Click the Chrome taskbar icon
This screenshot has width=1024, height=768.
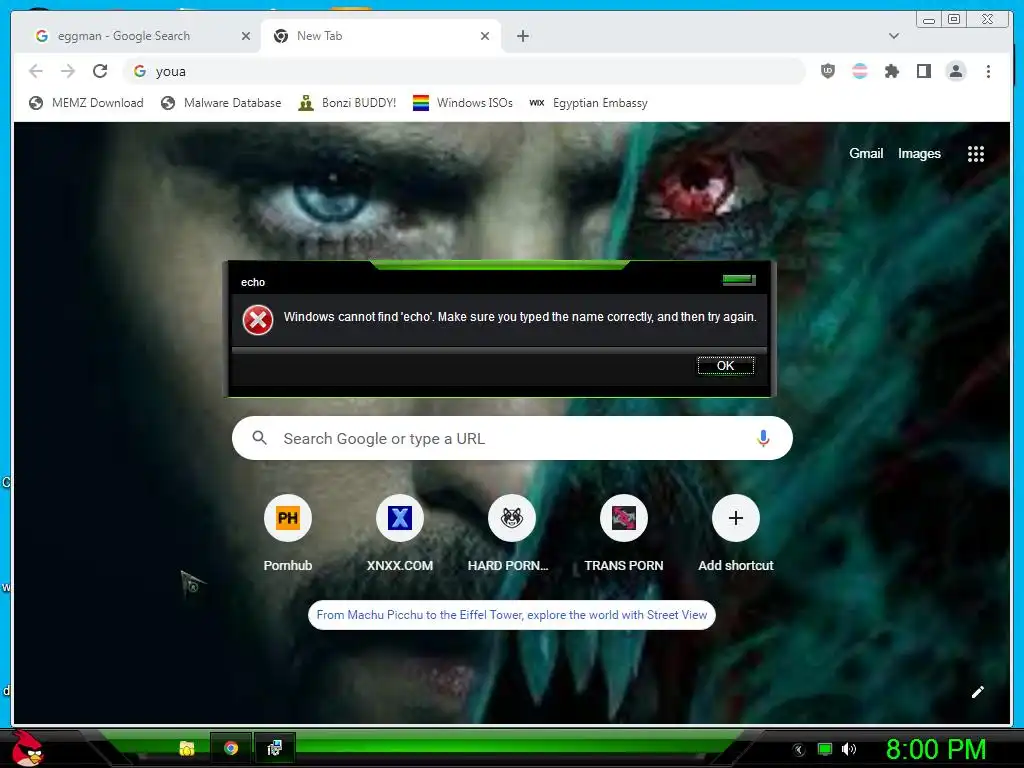coord(231,748)
